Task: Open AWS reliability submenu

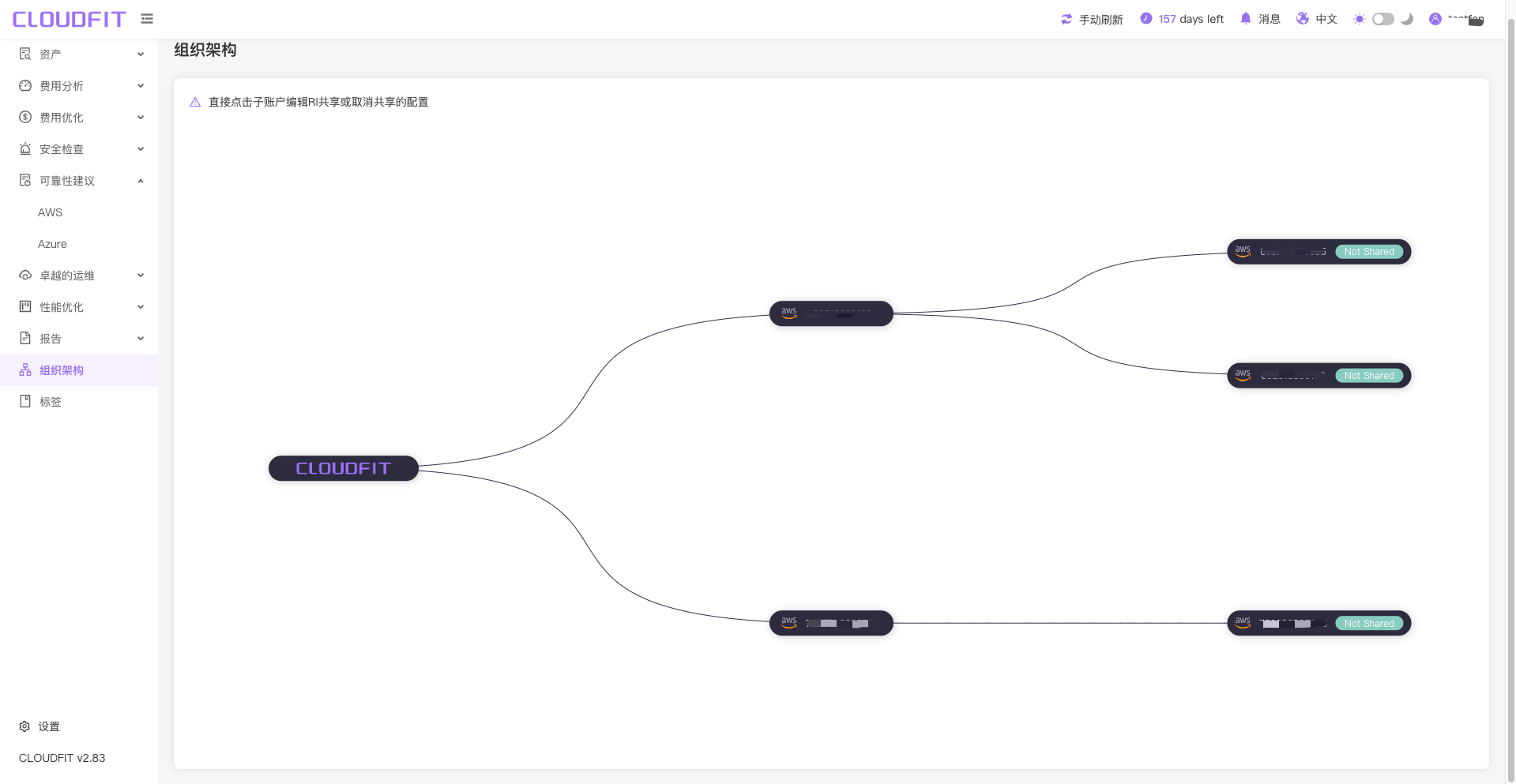Action: [50, 212]
